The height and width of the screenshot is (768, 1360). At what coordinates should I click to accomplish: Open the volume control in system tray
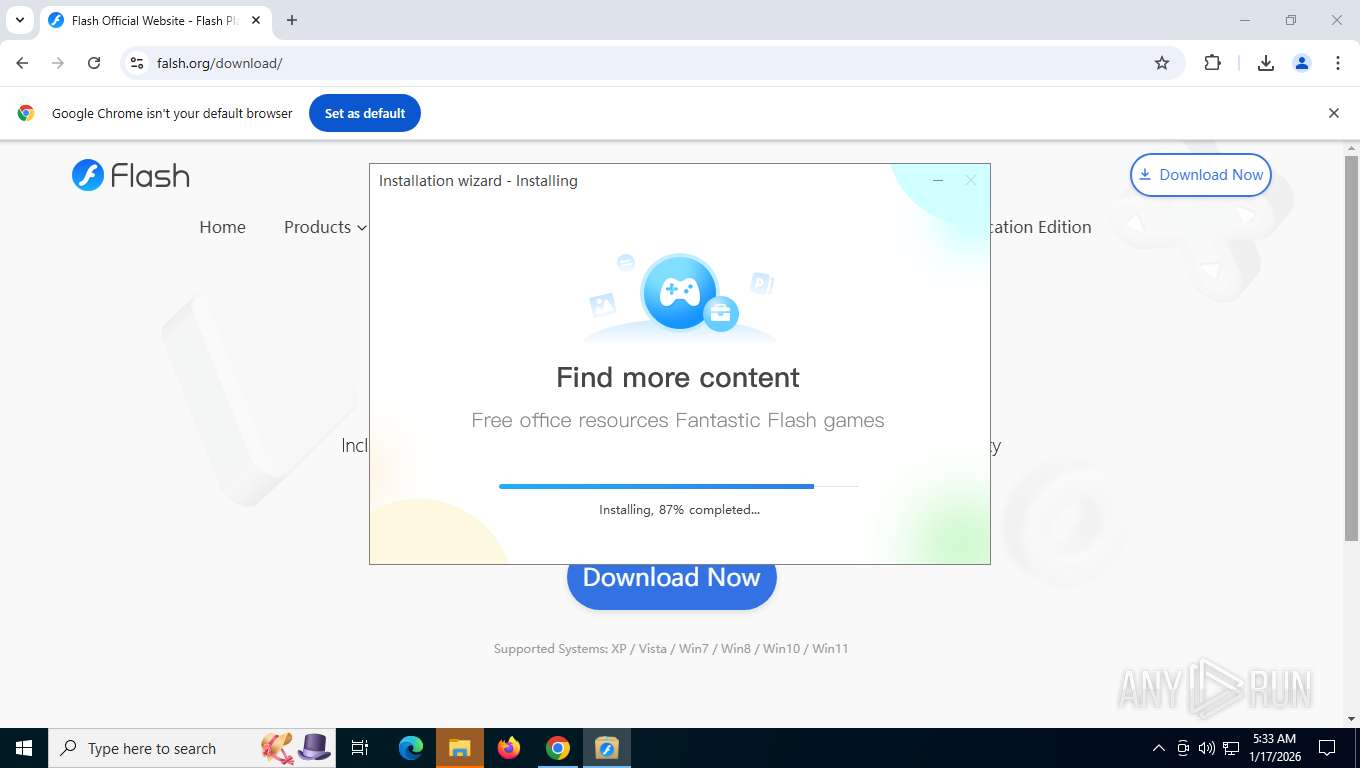click(1207, 748)
